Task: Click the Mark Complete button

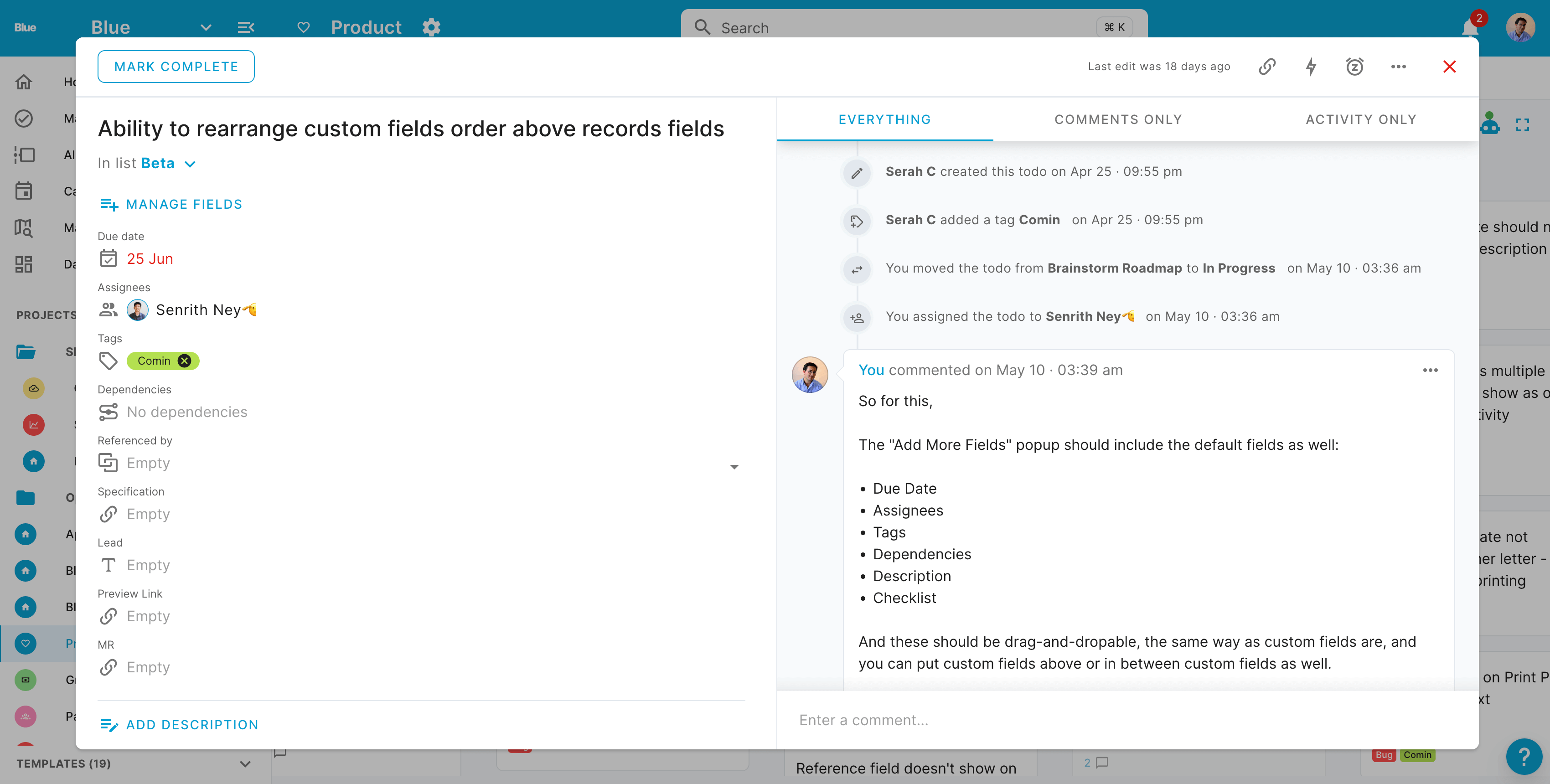Action: click(x=176, y=66)
